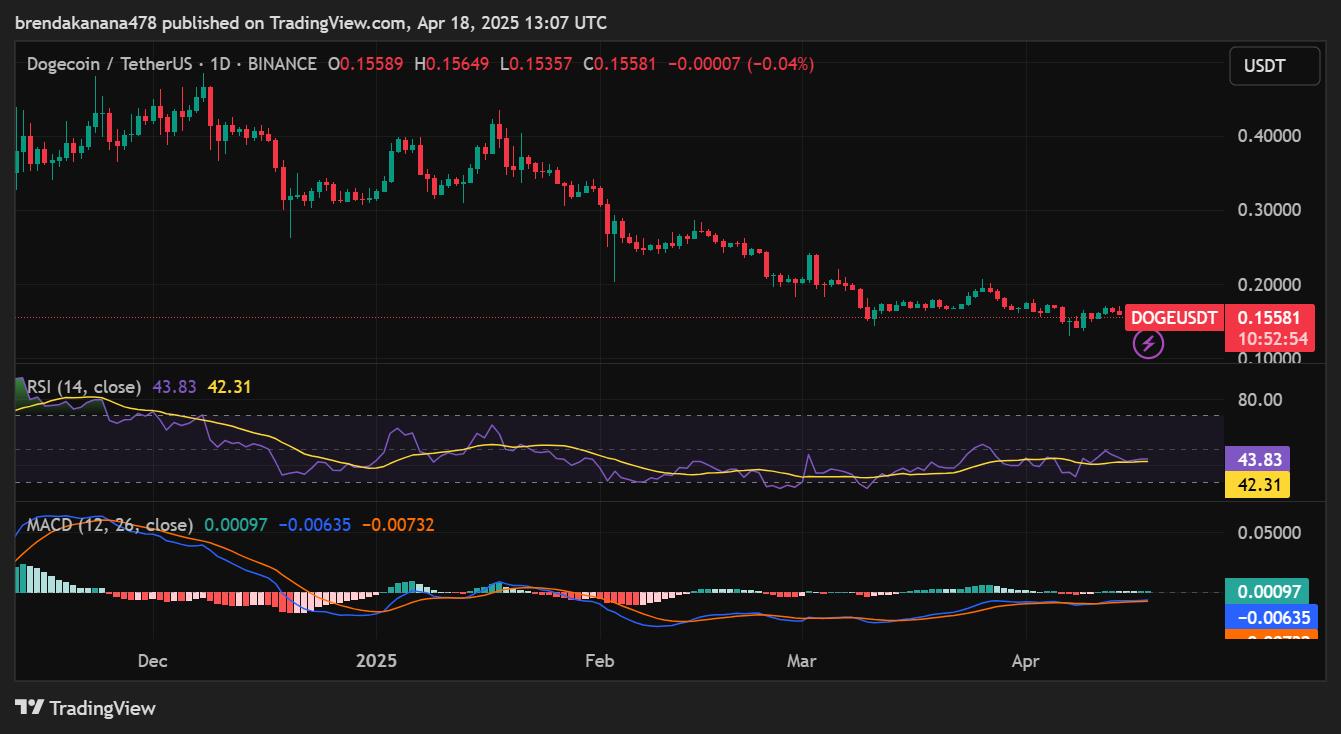Click the Feb label on time axis
The image size is (1341, 734).
coord(599,661)
